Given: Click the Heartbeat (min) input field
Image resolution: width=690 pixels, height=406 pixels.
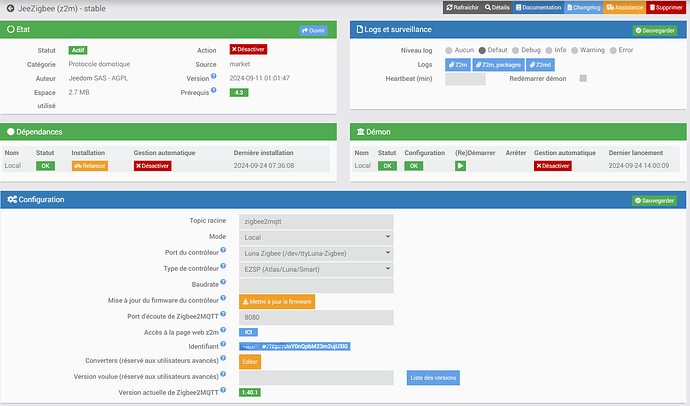Looking at the screenshot, I should (465, 79).
